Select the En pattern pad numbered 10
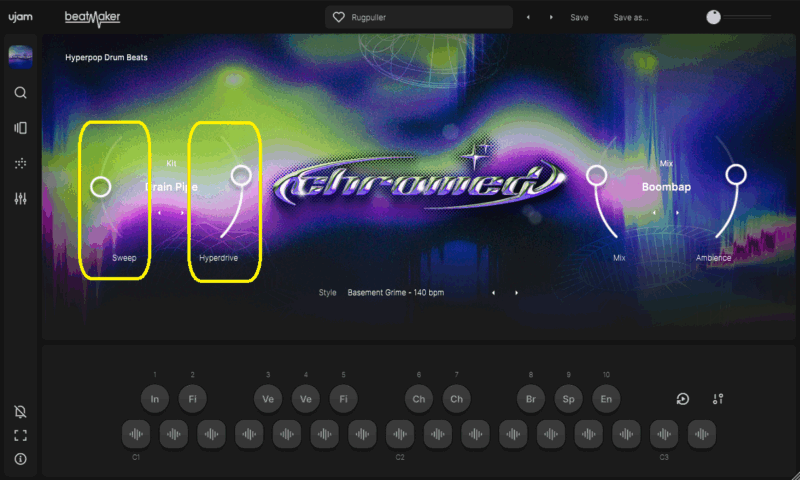Viewport: 800px width, 480px height. 606,399
